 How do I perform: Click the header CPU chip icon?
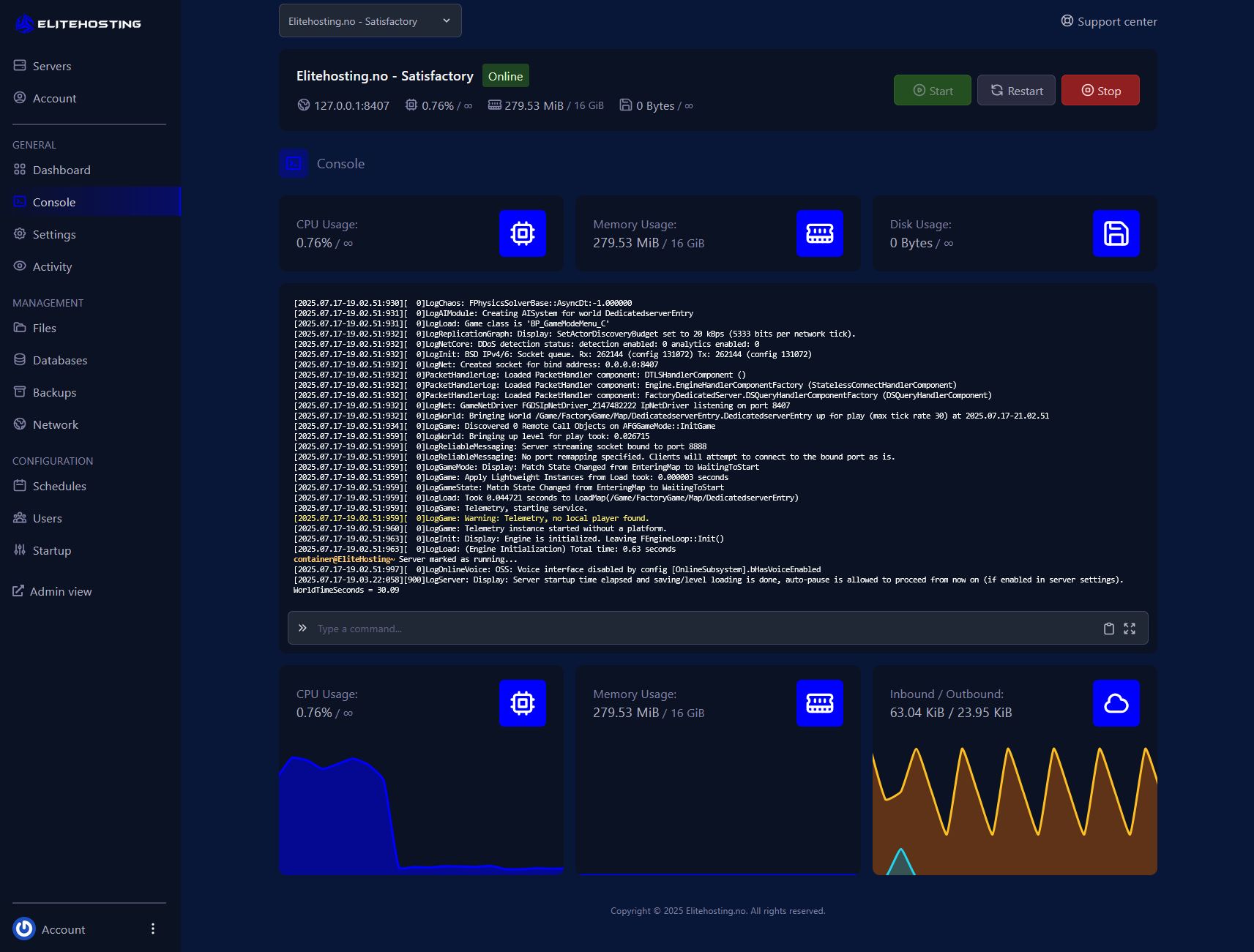(411, 105)
